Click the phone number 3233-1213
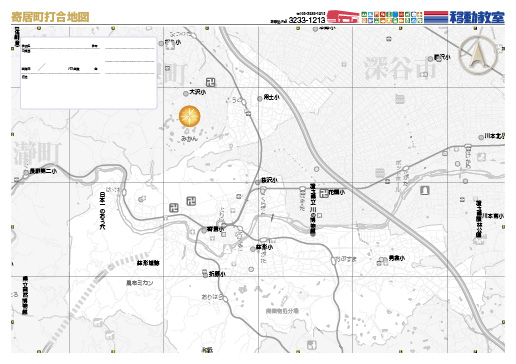This screenshot has height=364, width=516. 307,20
